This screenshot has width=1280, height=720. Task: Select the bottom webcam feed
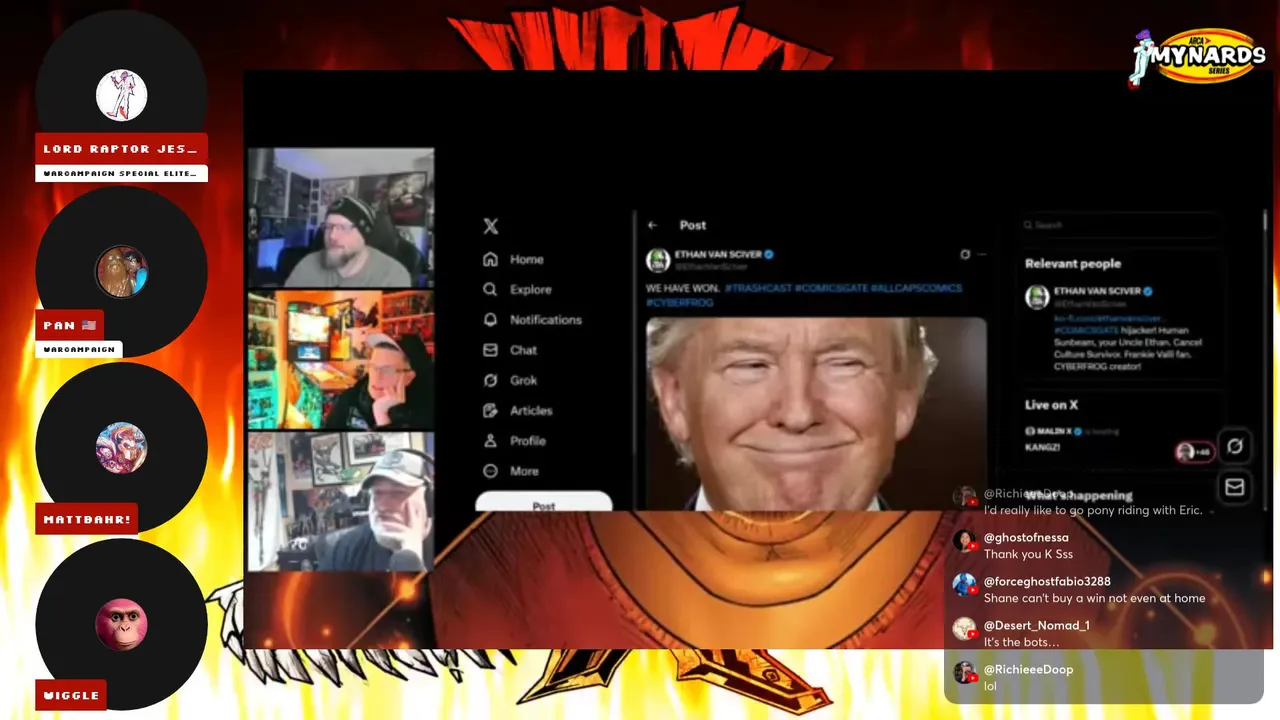341,501
